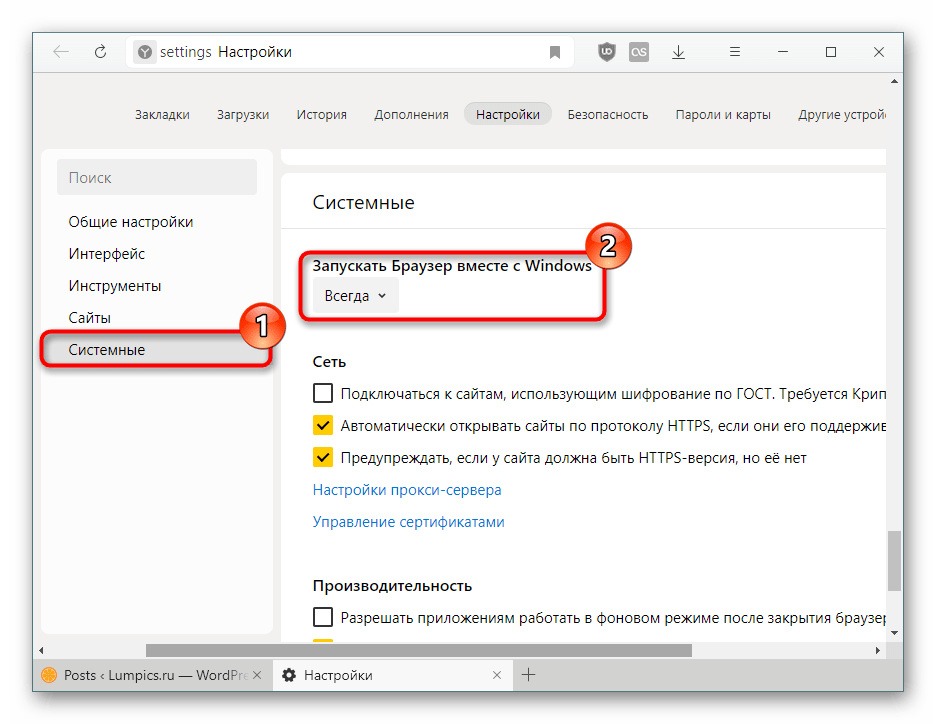The height and width of the screenshot is (724, 936).
Task: Click the bookmark icon in address bar
Action: pyautogui.click(x=554, y=52)
